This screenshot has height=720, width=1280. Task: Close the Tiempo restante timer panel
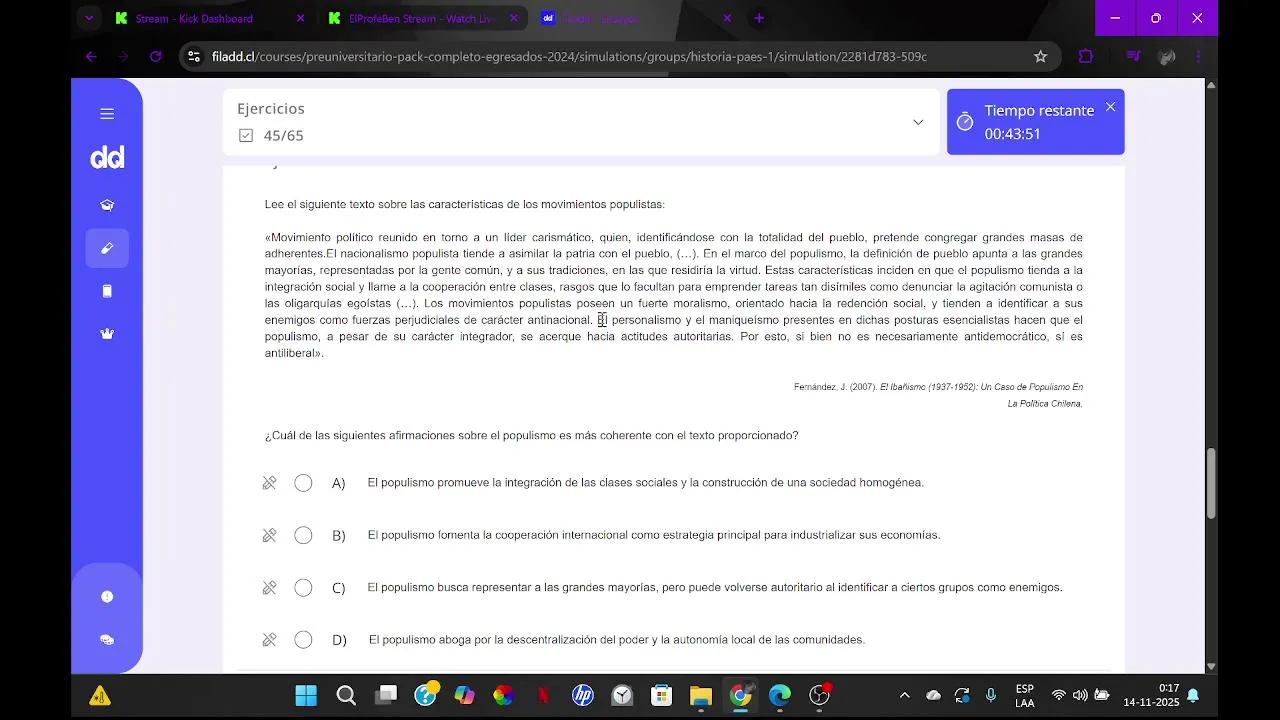point(1110,107)
